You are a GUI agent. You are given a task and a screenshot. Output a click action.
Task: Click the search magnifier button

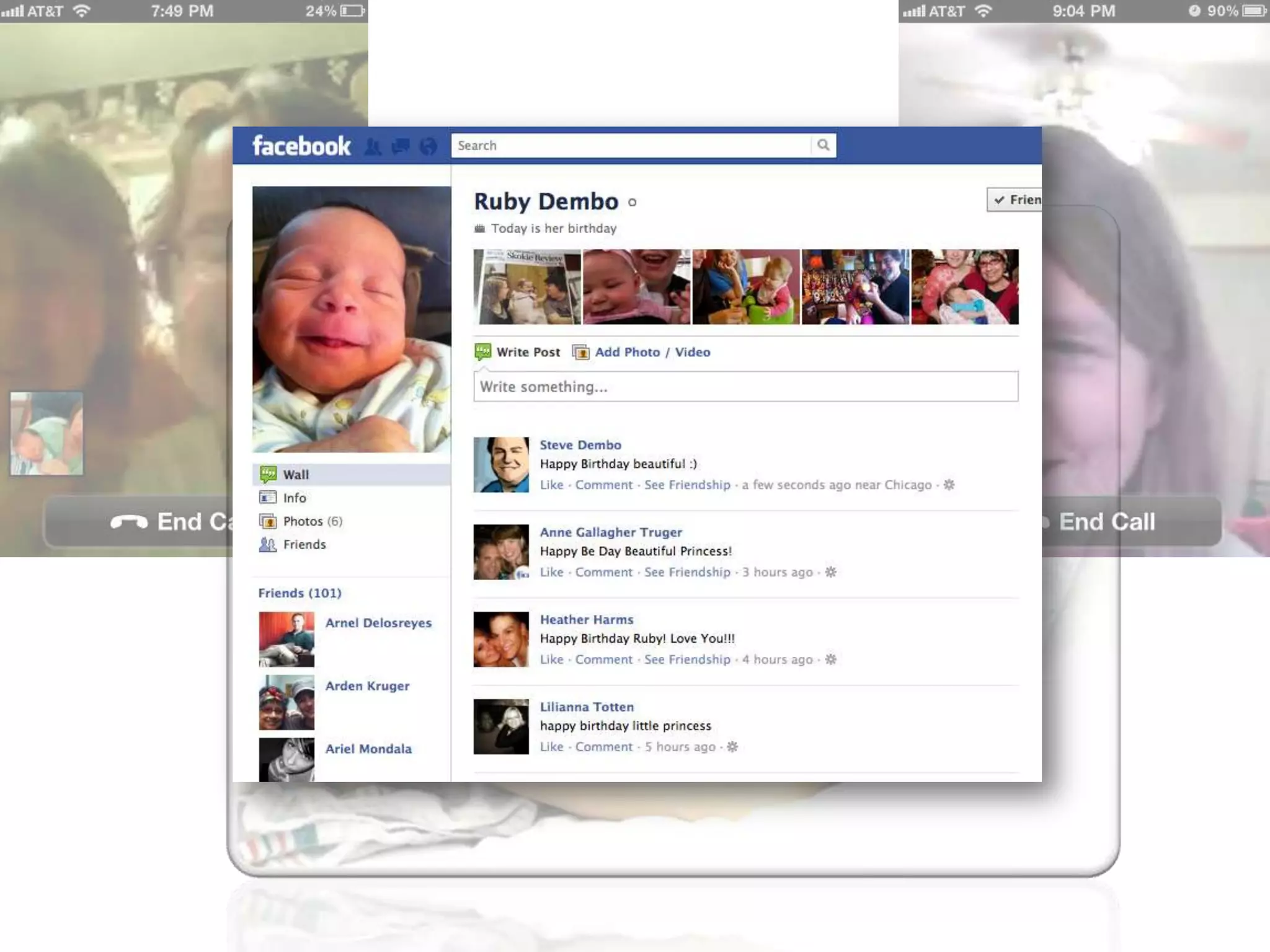823,145
